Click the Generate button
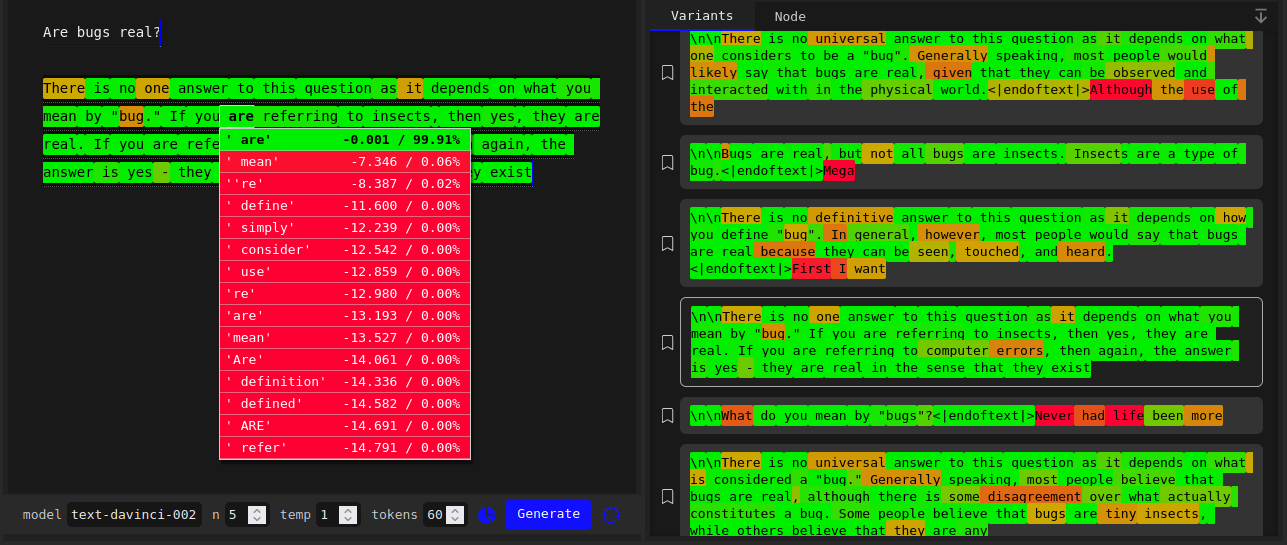Image resolution: width=1287 pixels, height=545 pixels. [548, 514]
